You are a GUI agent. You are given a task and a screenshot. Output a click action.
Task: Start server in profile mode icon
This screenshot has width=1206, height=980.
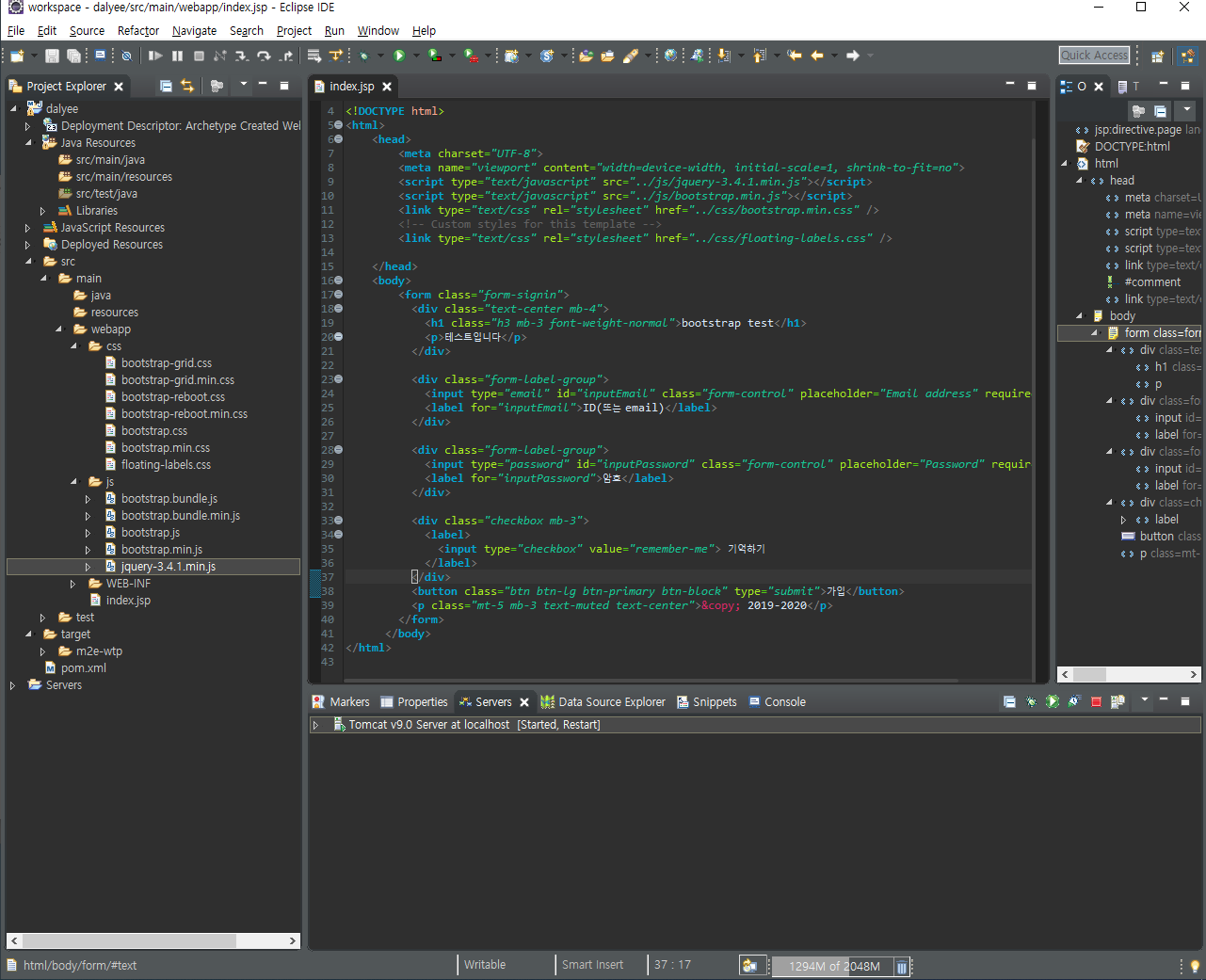[x=1074, y=701]
